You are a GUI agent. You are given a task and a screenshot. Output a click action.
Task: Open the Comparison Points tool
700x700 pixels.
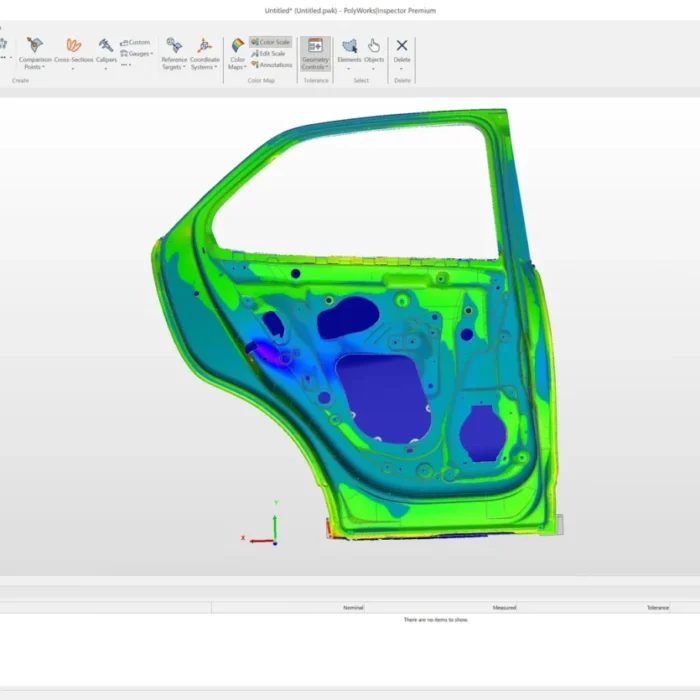coord(35,46)
